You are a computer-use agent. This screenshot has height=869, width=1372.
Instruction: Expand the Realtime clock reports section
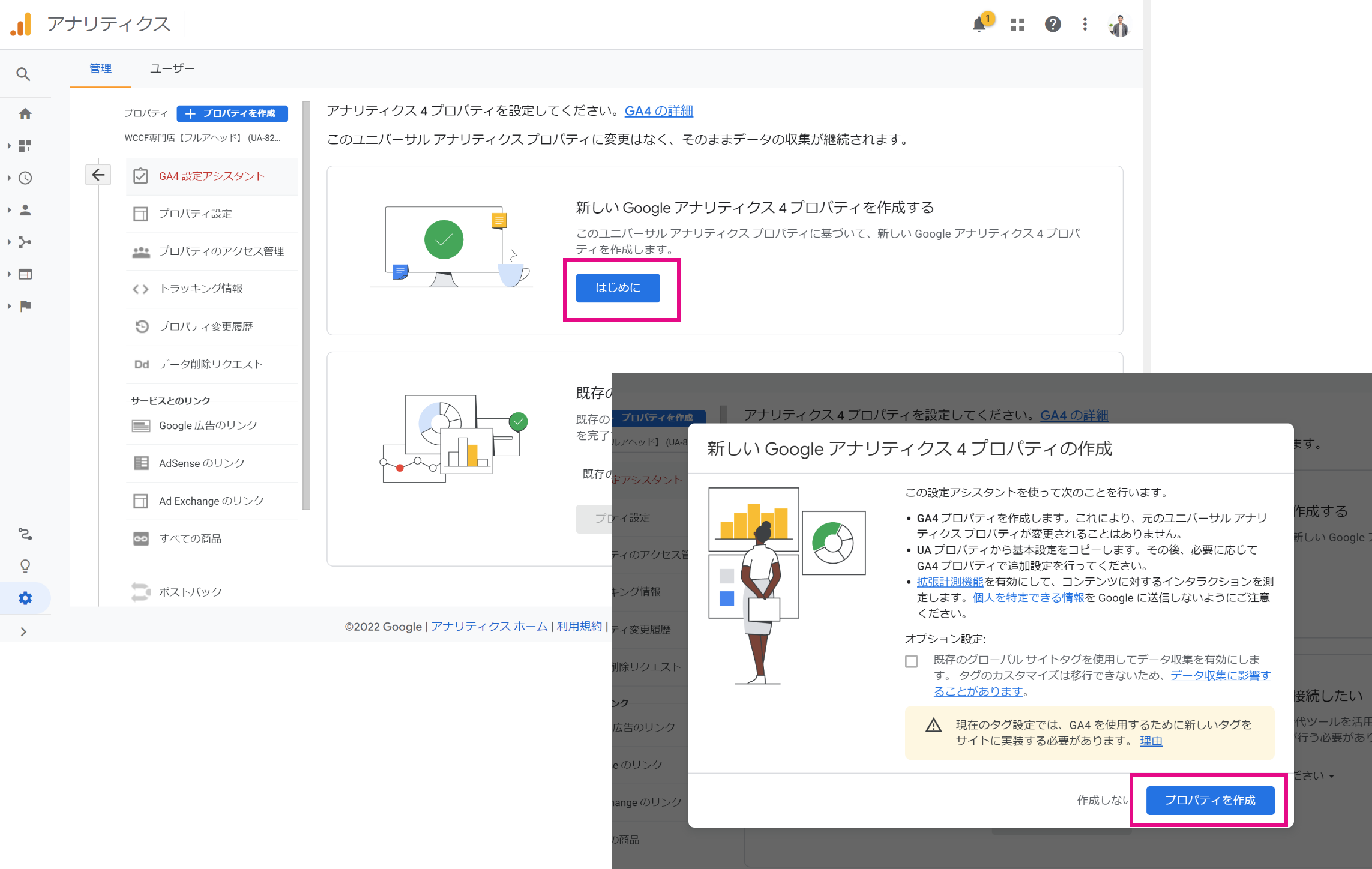pos(25,178)
